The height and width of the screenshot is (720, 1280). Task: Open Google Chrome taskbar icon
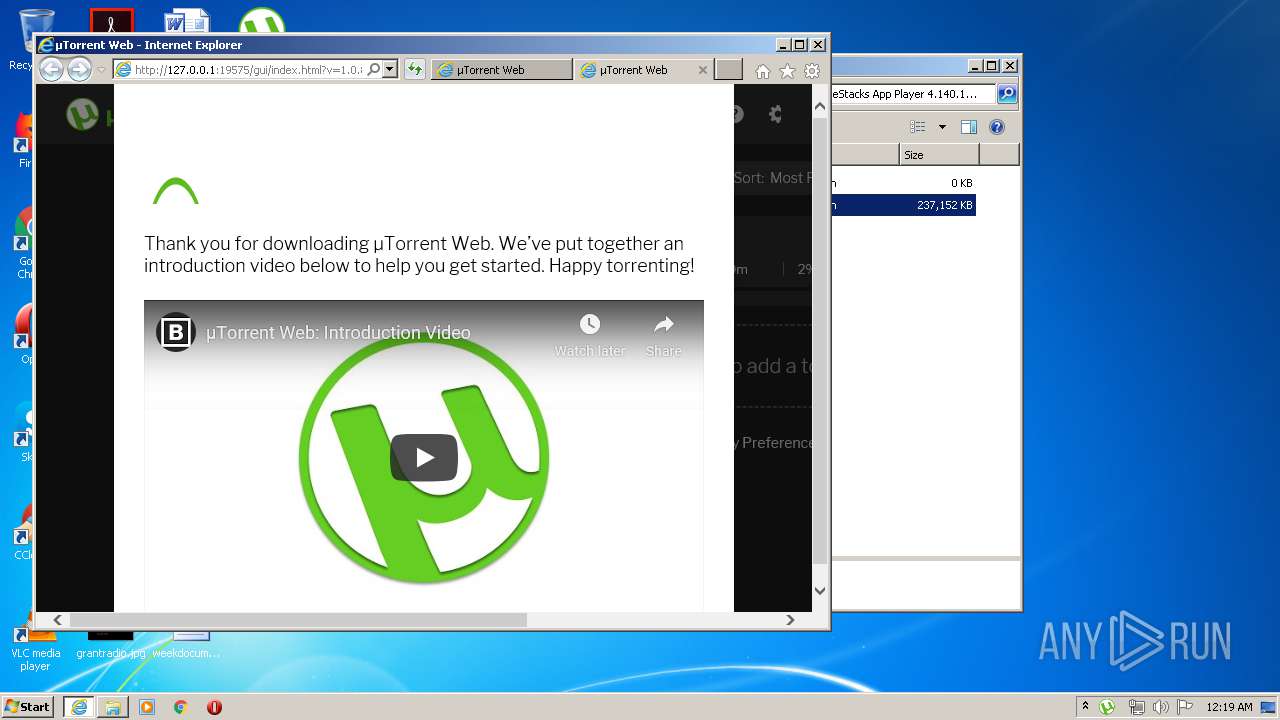tap(181, 707)
